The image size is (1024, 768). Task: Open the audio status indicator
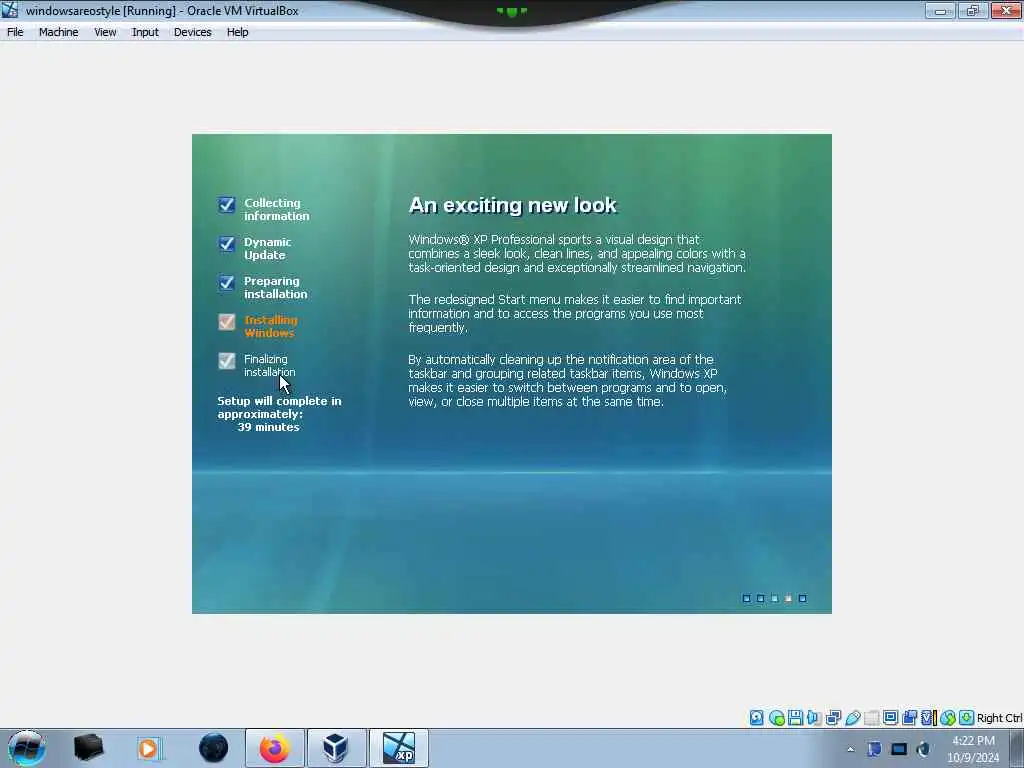tap(814, 718)
